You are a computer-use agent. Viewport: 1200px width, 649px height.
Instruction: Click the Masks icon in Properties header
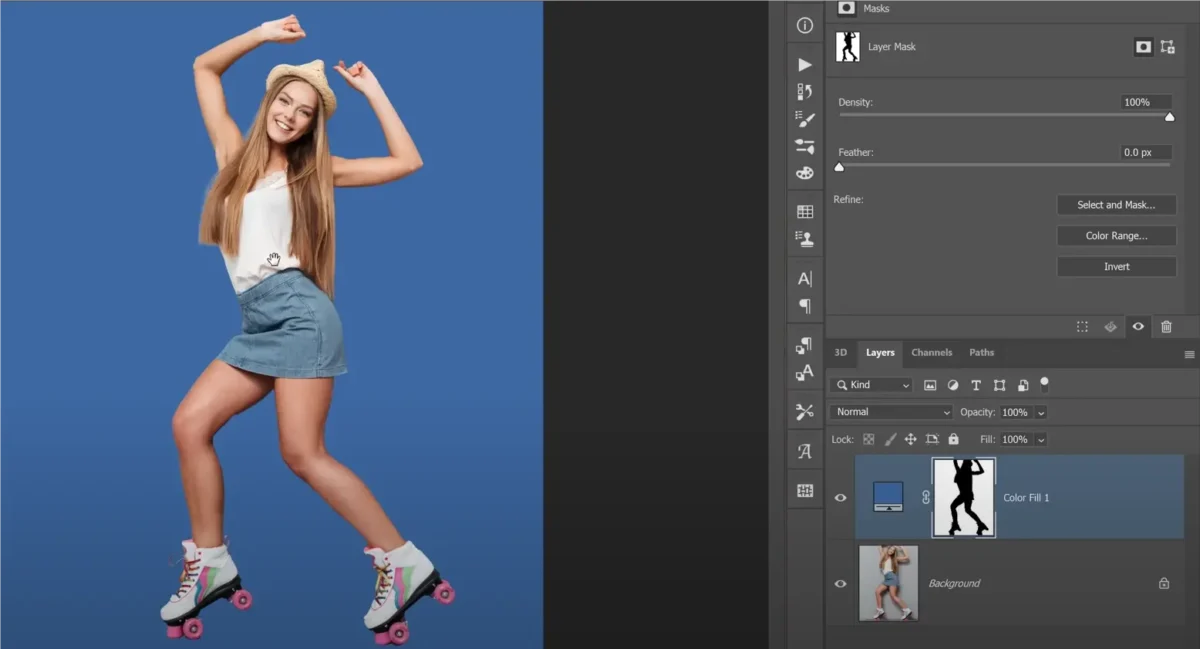pyautogui.click(x=846, y=8)
